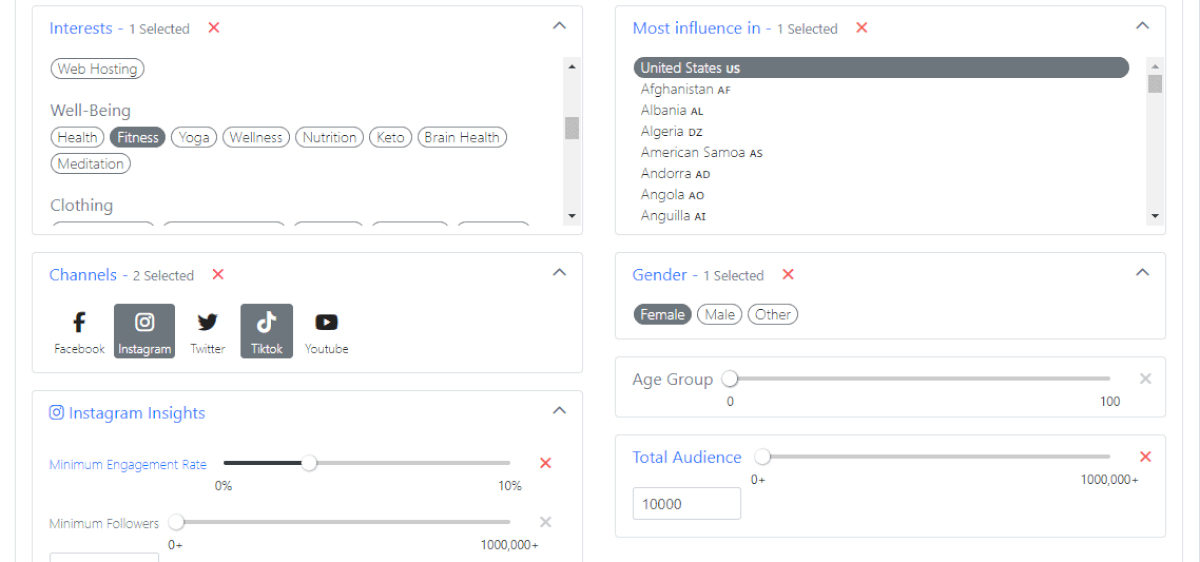Select the Facebook channel icon

click(x=79, y=332)
